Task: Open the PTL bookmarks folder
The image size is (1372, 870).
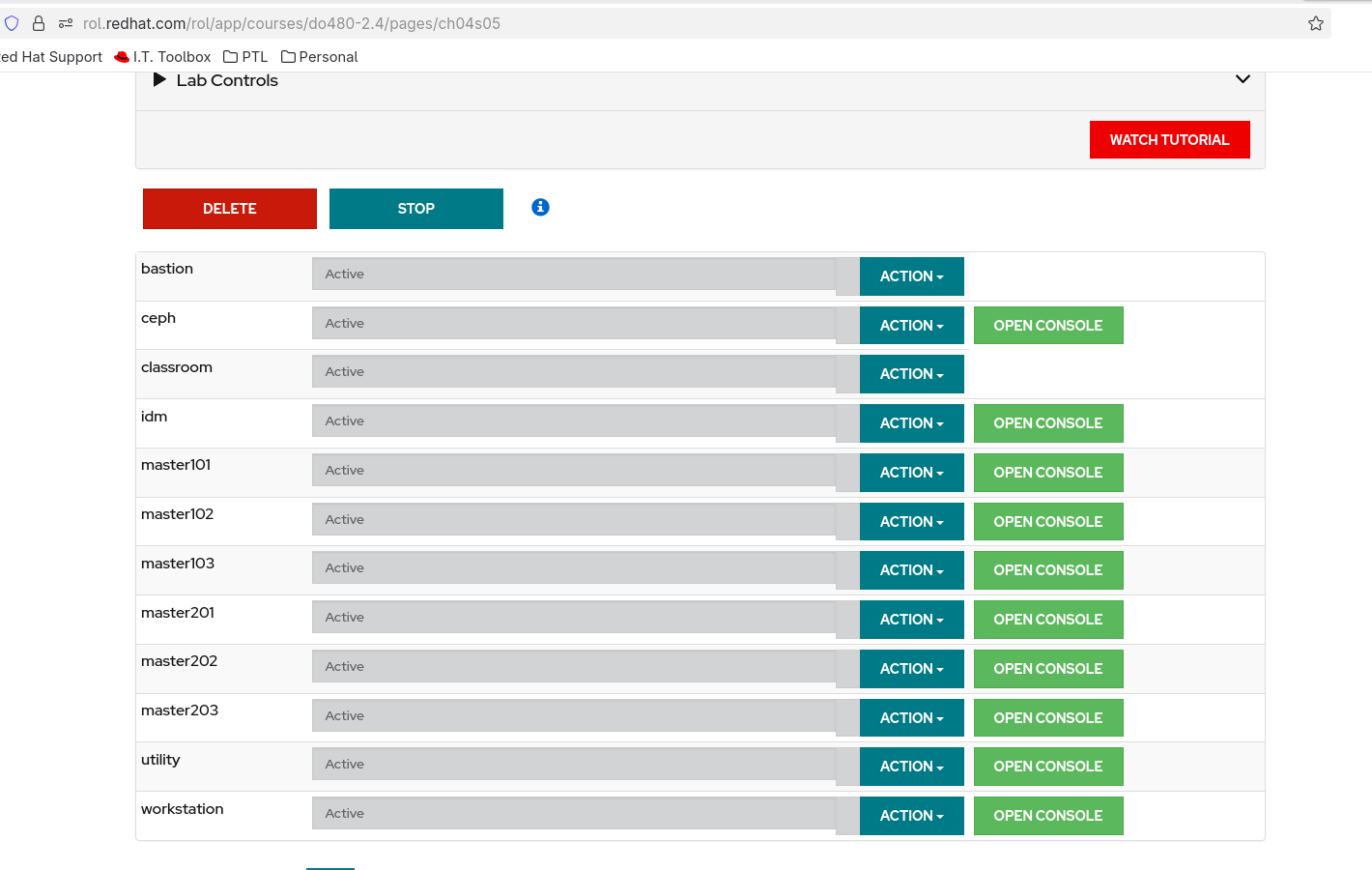Action: click(x=245, y=57)
